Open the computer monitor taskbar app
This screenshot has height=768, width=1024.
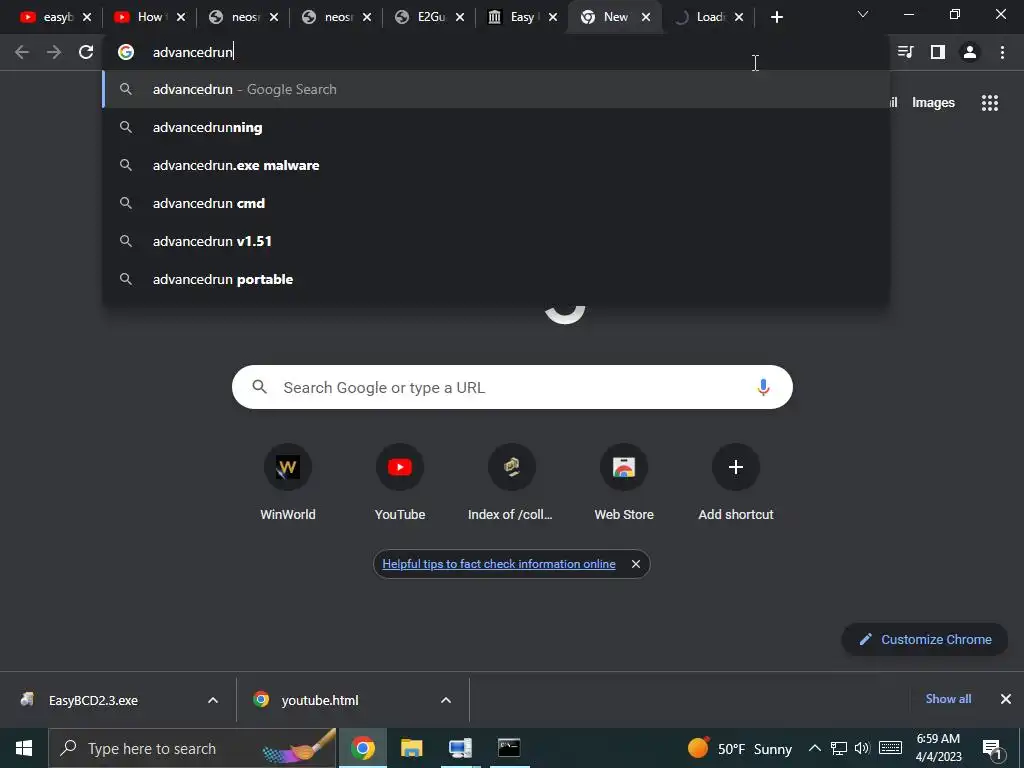[460, 748]
